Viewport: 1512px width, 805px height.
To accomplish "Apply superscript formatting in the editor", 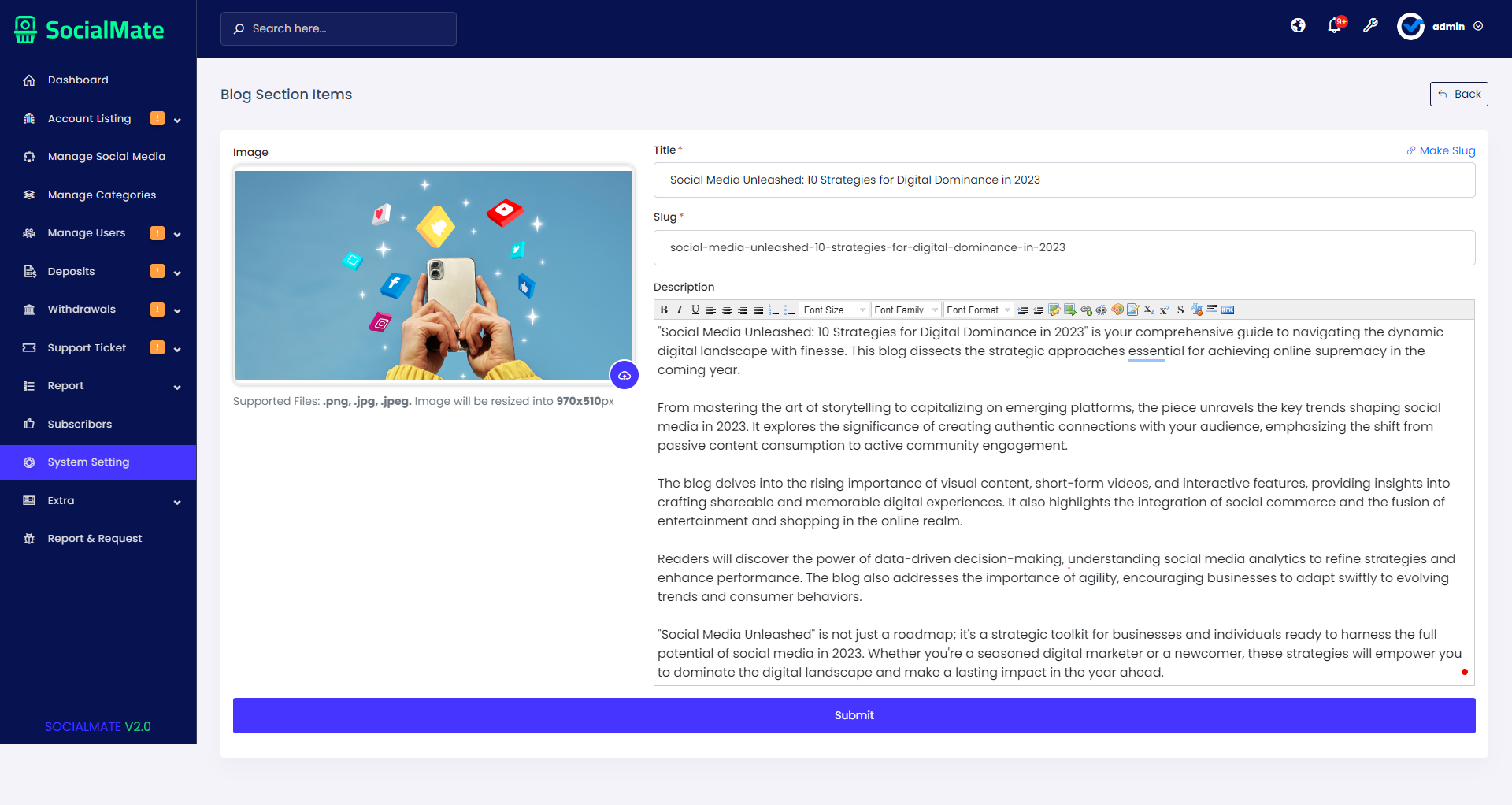I will [1165, 310].
